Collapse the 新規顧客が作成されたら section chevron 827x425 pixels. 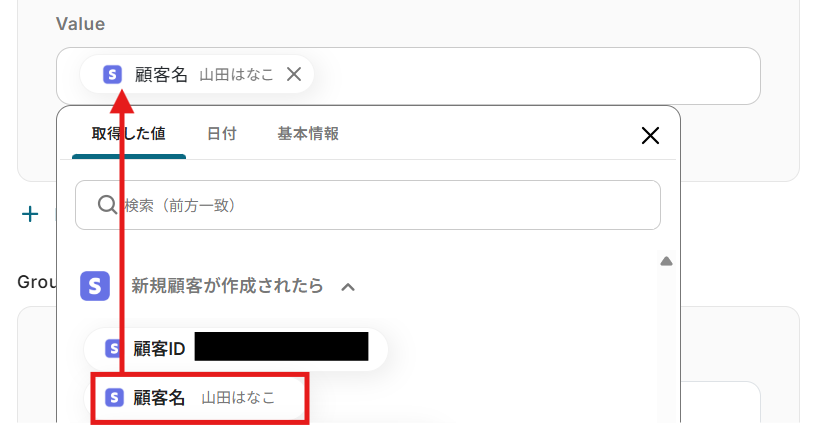coord(348,287)
